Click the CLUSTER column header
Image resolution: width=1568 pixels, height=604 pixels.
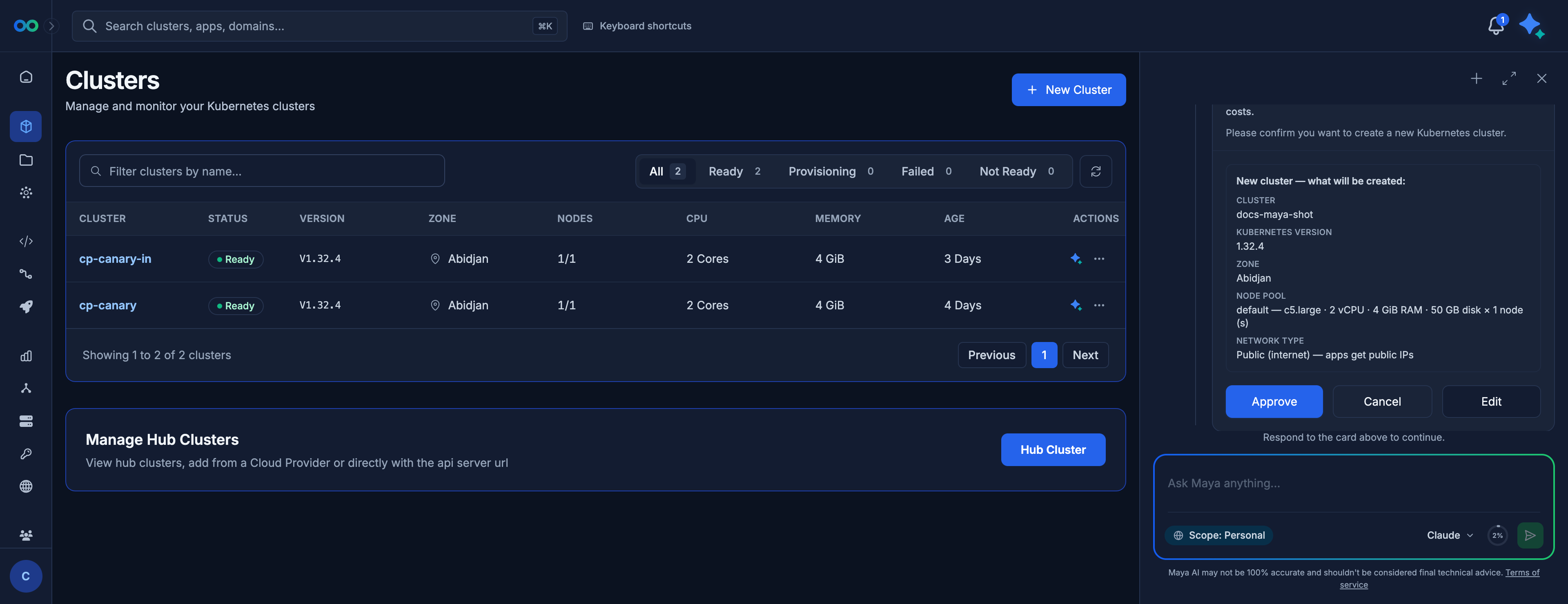pyautogui.click(x=102, y=218)
